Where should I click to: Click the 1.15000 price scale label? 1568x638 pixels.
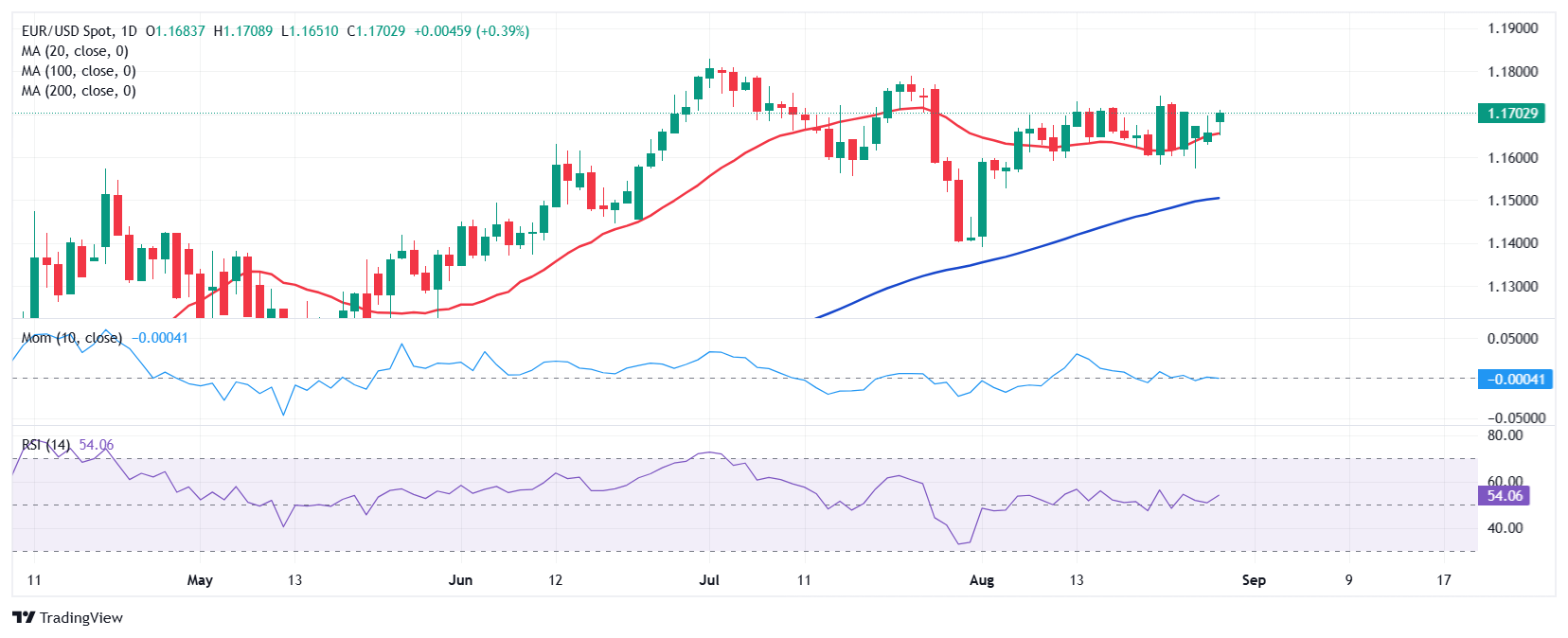click(x=1512, y=201)
